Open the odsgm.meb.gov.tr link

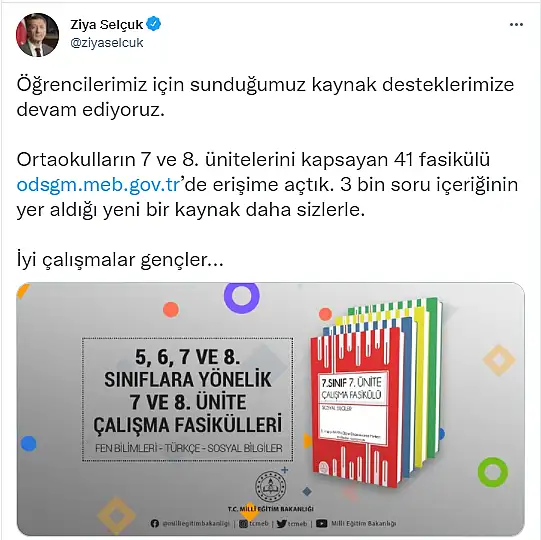(99, 185)
